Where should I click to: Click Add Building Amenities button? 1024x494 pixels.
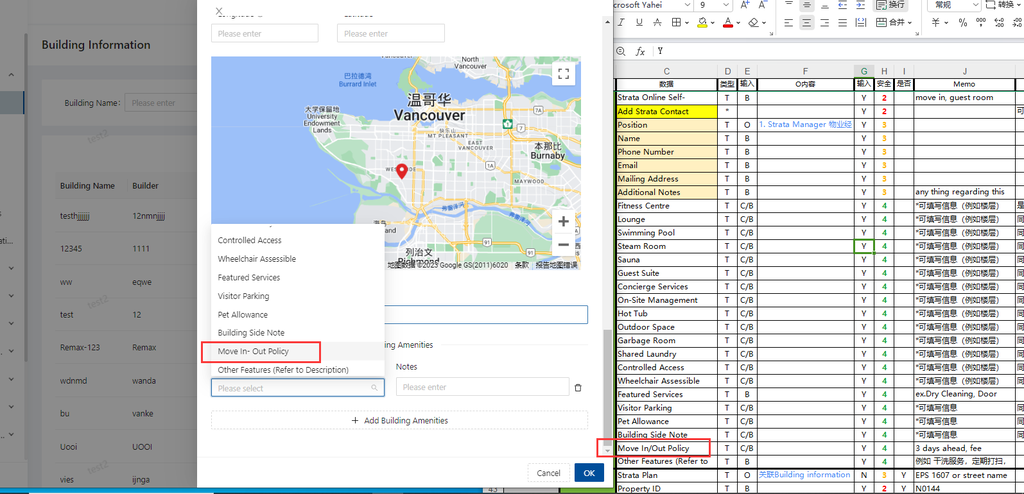pyautogui.click(x=399, y=421)
